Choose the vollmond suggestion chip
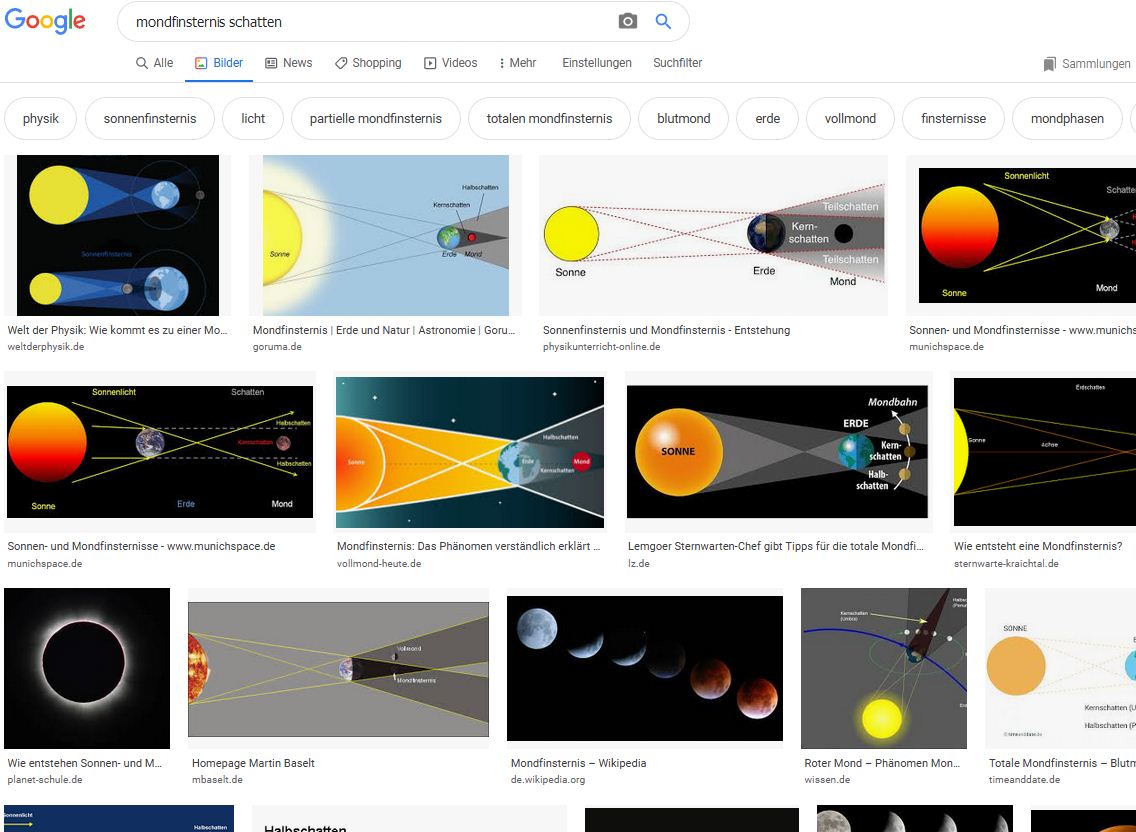The width and height of the screenshot is (1136, 832). (850, 118)
